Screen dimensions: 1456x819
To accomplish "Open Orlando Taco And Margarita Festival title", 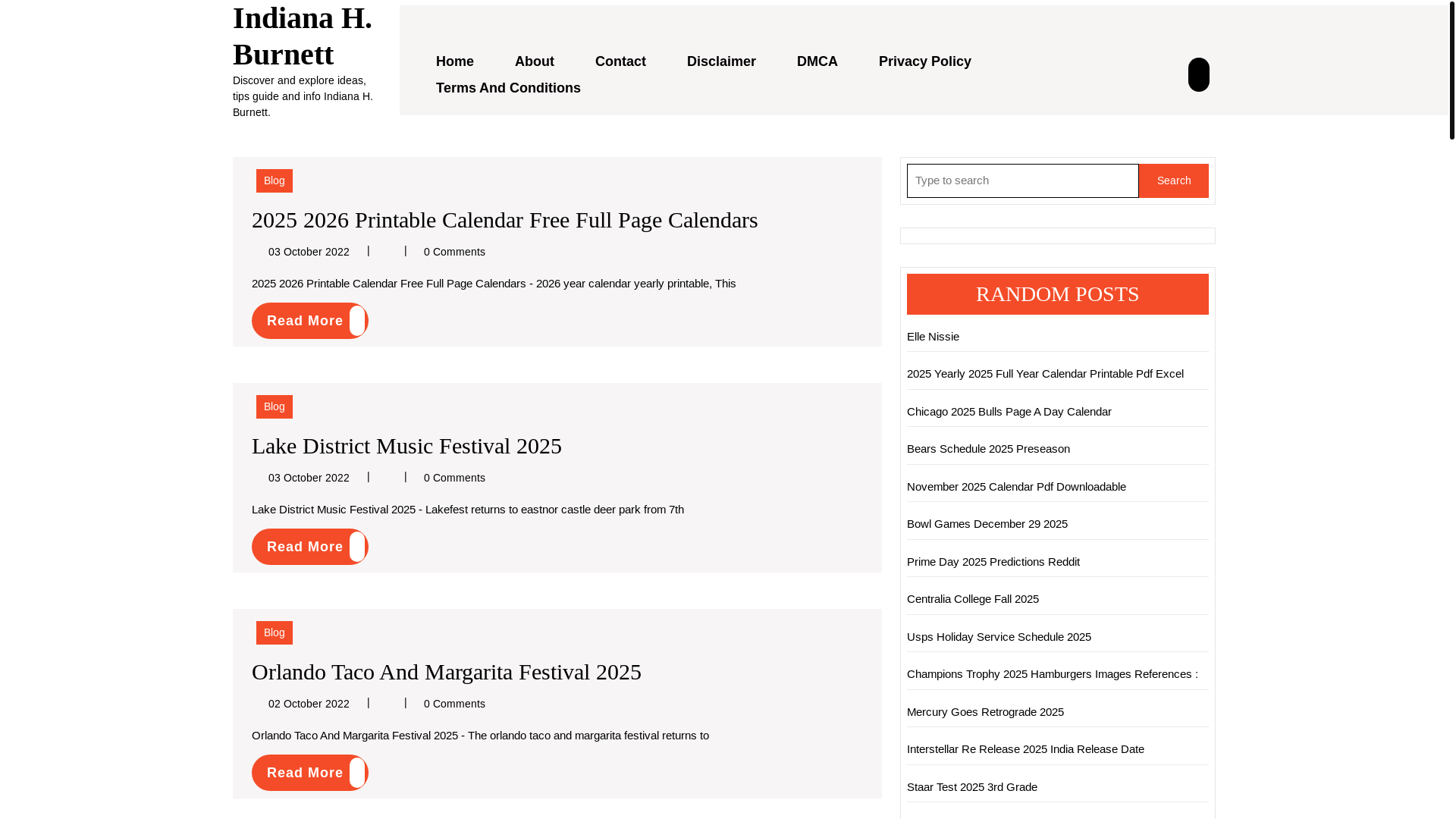I will (x=447, y=672).
